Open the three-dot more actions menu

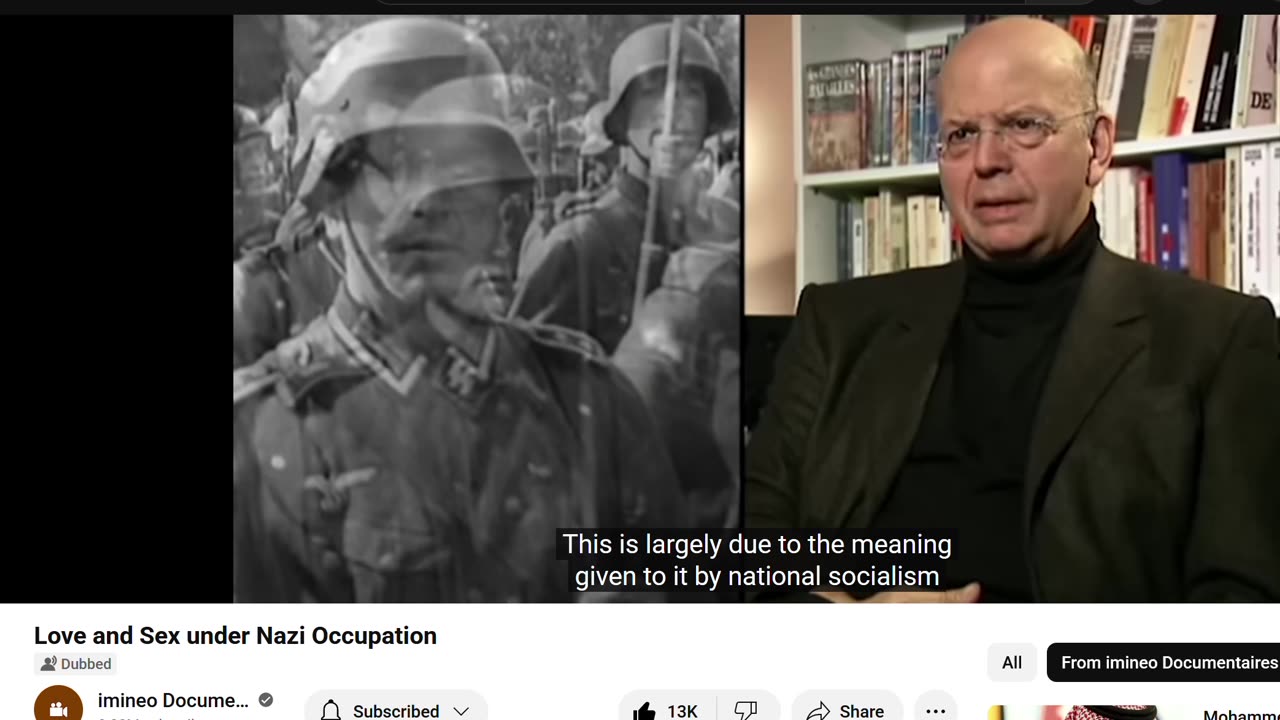click(x=935, y=711)
